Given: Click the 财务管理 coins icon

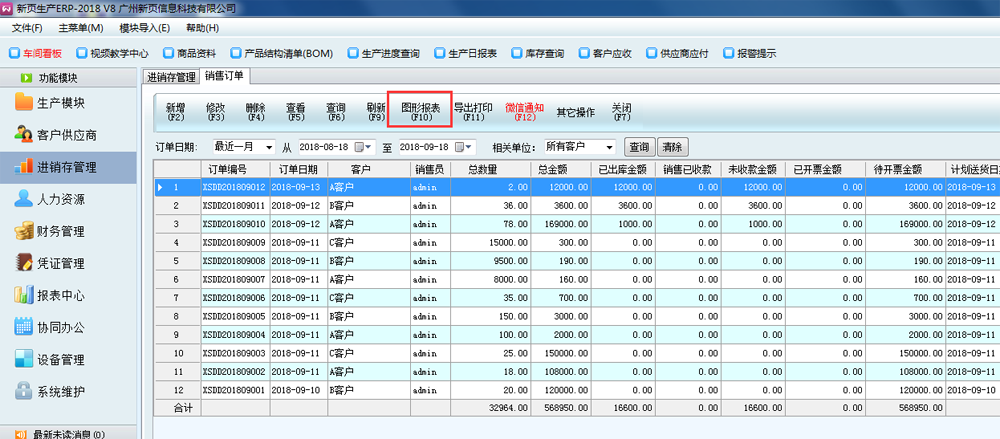Looking at the screenshot, I should pos(23,231).
